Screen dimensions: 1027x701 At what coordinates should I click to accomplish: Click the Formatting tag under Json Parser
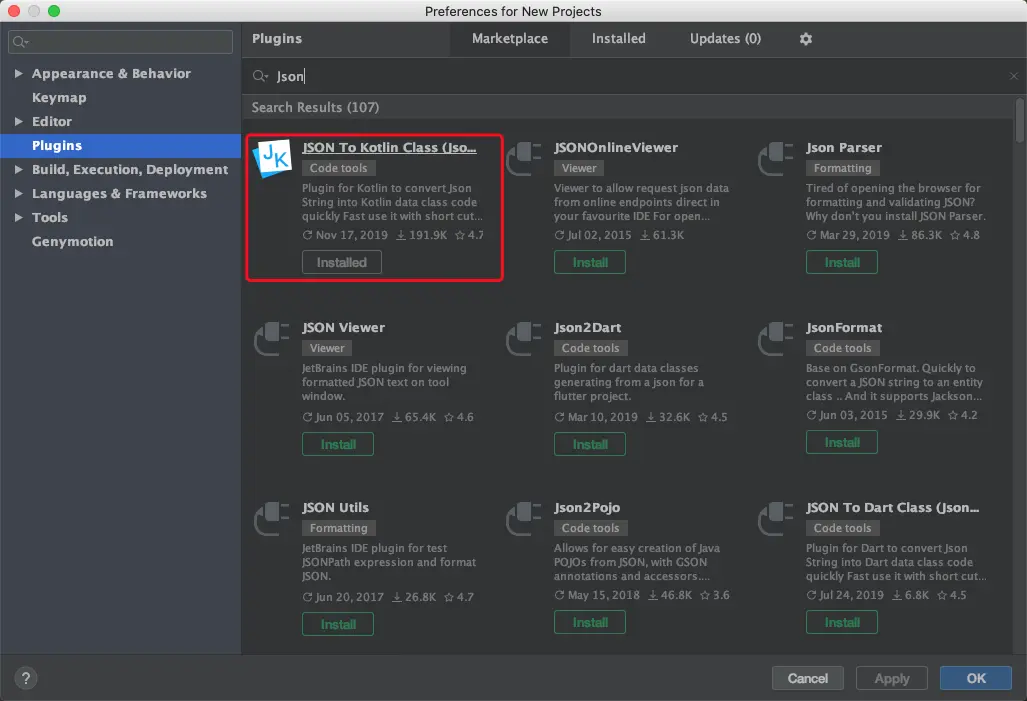pos(842,168)
